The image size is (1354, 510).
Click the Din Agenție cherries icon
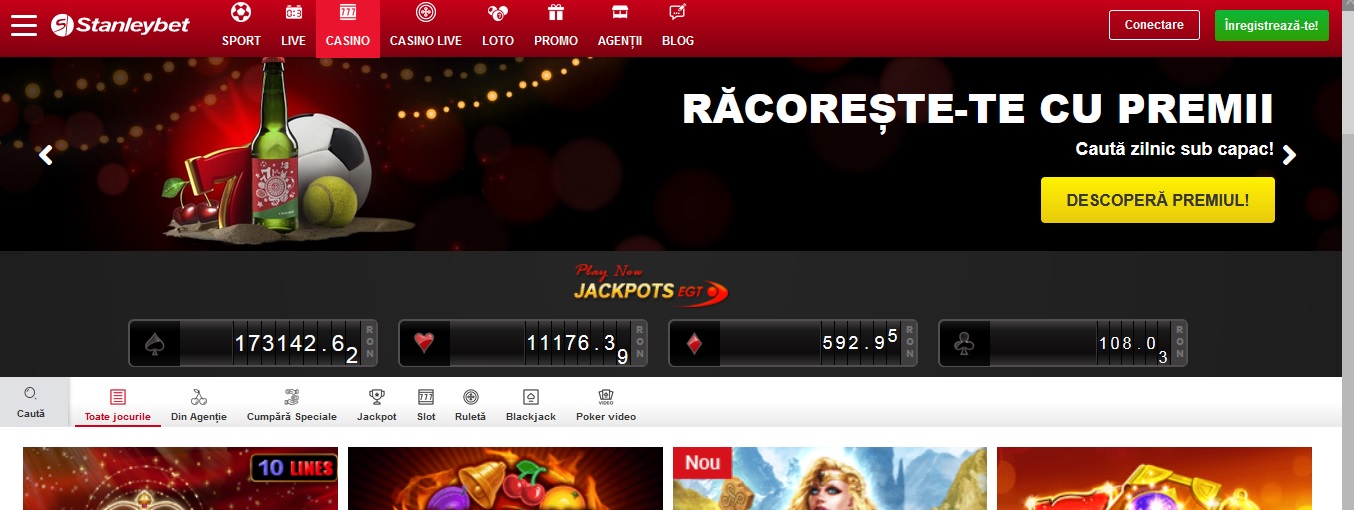click(199, 397)
